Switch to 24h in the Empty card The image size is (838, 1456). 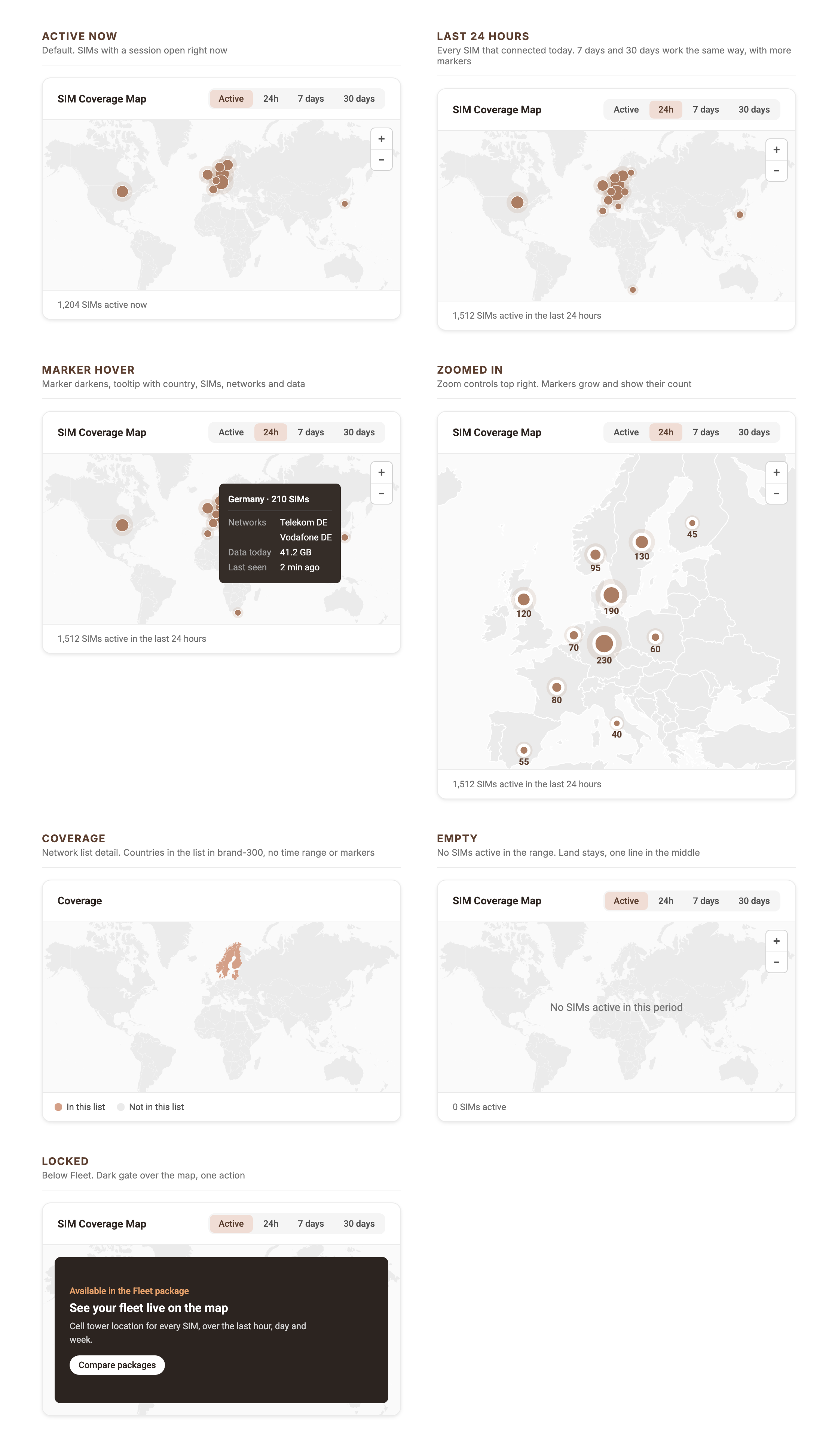(665, 901)
